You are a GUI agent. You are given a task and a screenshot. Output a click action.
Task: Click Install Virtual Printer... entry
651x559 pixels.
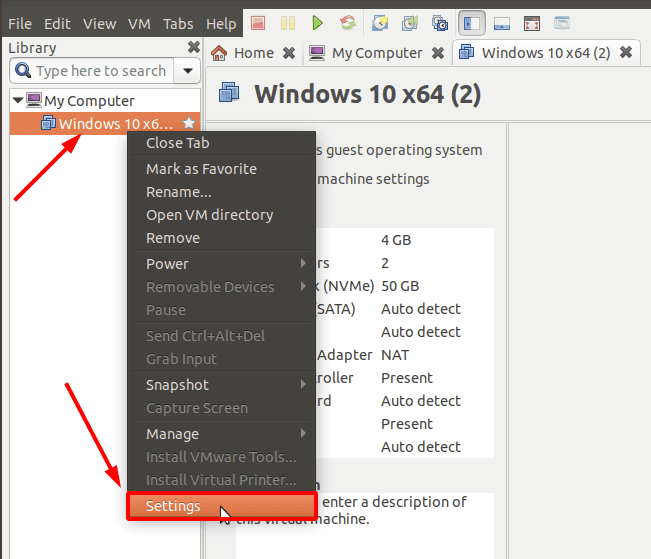click(222, 480)
